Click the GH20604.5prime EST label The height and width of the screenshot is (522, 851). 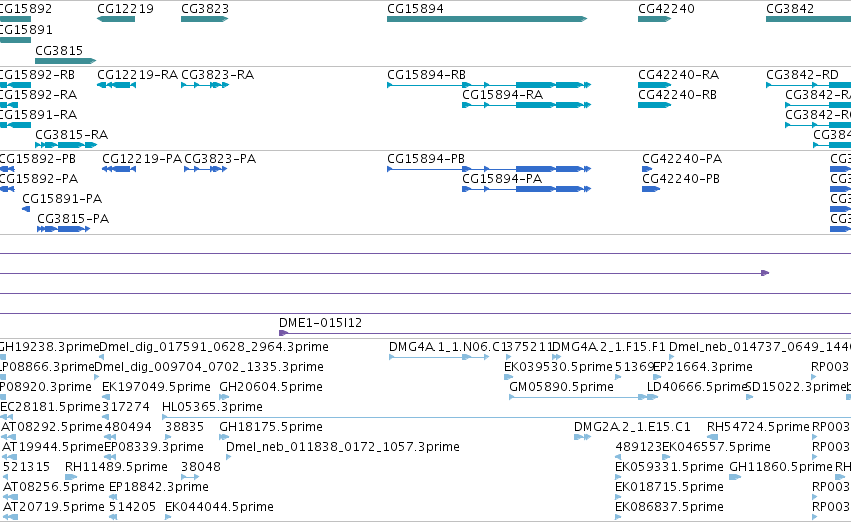[271, 386]
